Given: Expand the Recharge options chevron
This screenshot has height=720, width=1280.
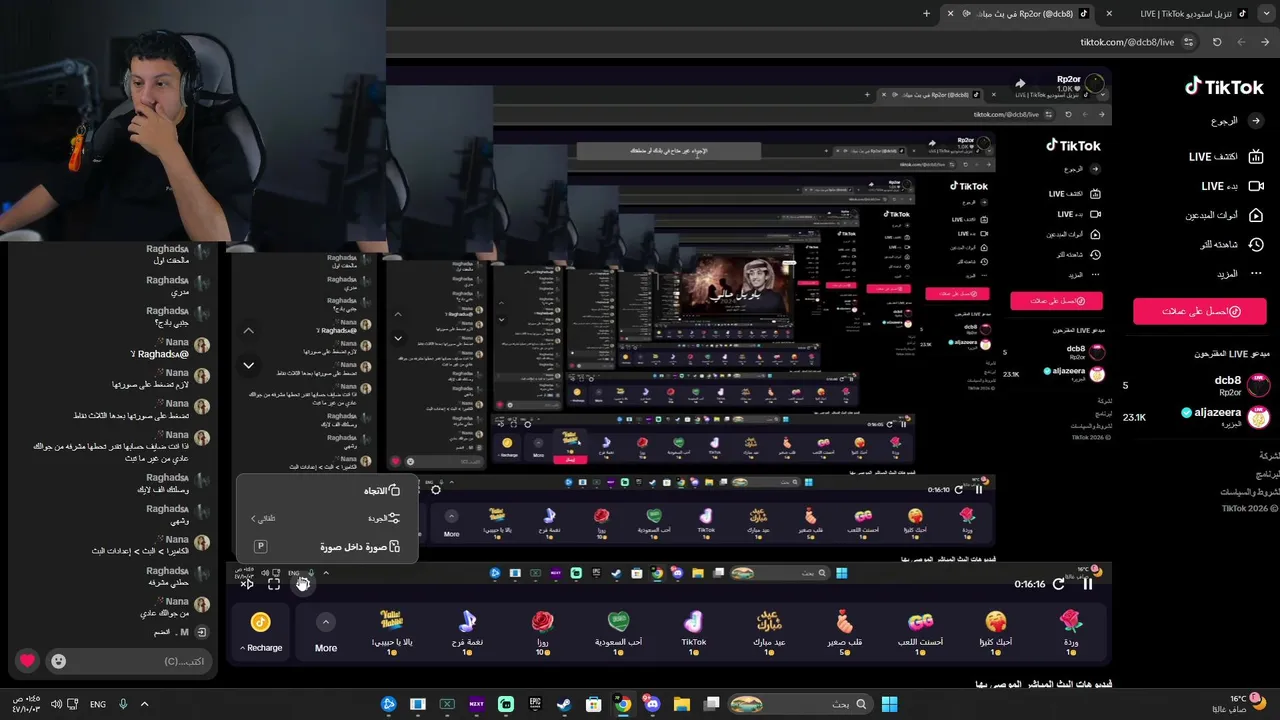Looking at the screenshot, I should (x=242, y=649).
